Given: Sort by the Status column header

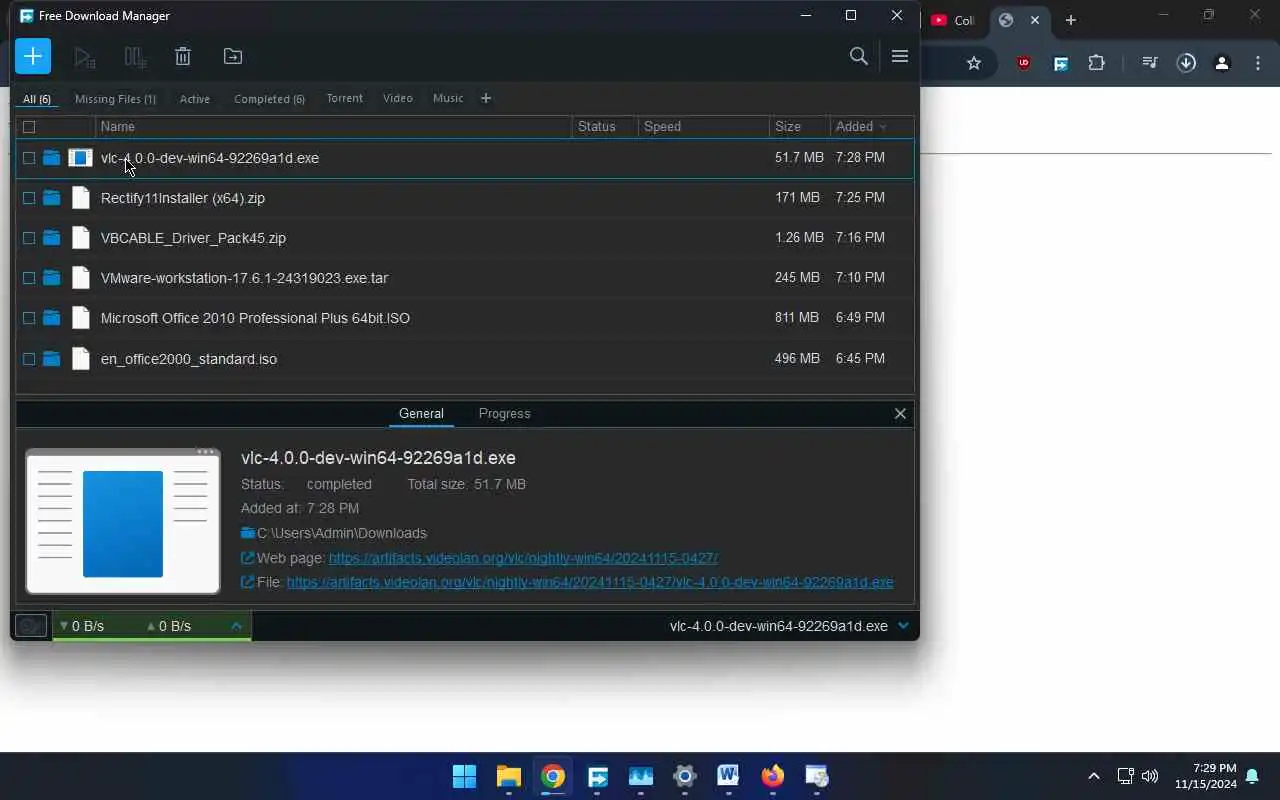Looking at the screenshot, I should point(596,127).
